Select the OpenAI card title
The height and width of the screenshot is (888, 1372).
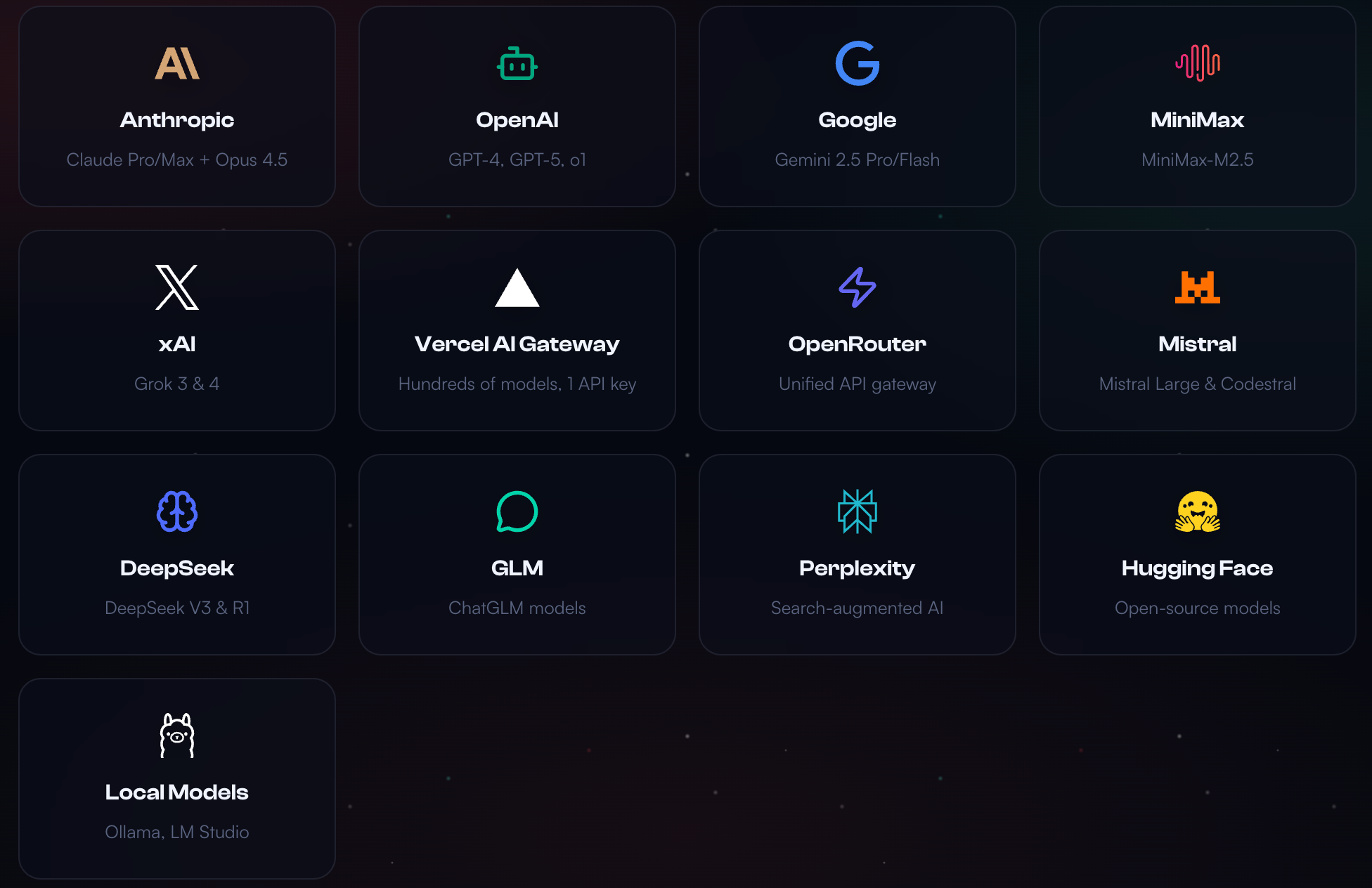[517, 120]
